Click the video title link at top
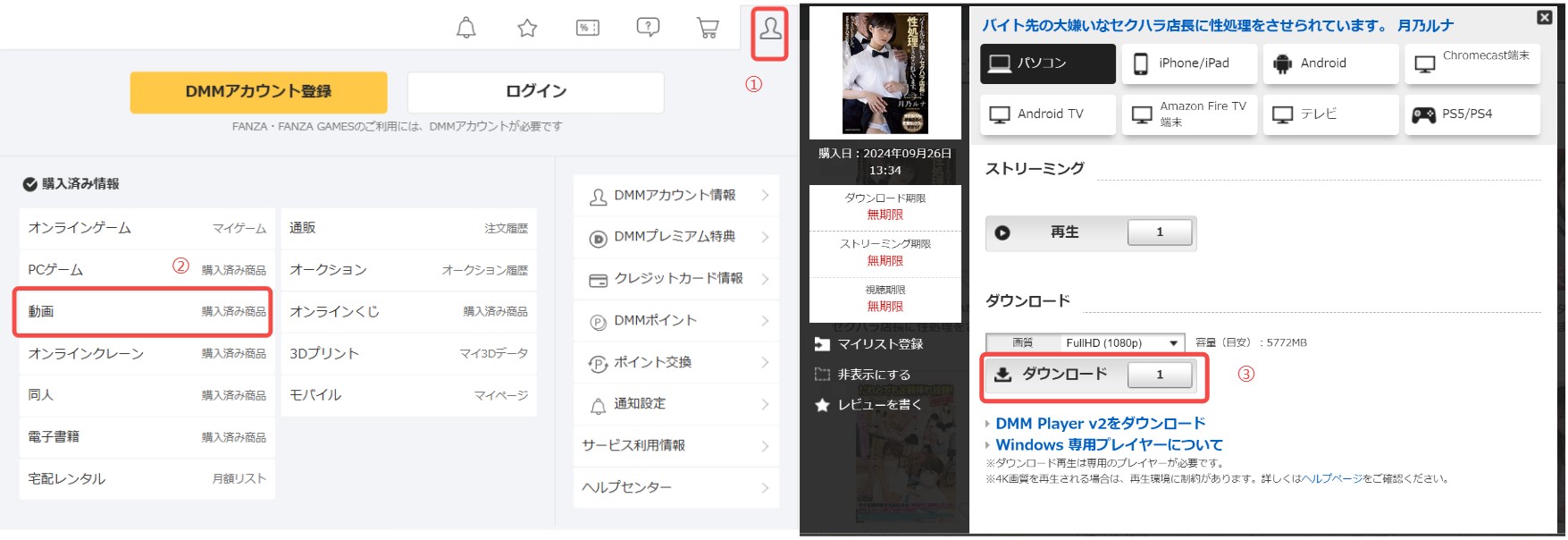This screenshot has height=540, width=1568. (1218, 26)
